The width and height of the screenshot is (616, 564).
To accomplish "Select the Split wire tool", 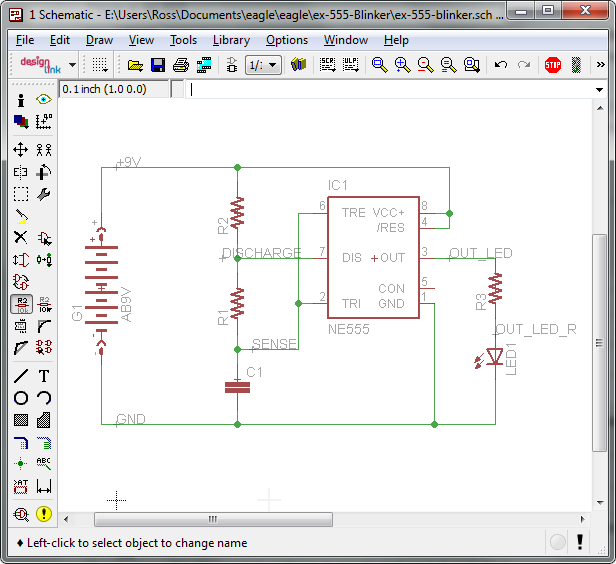I will [x=21, y=348].
